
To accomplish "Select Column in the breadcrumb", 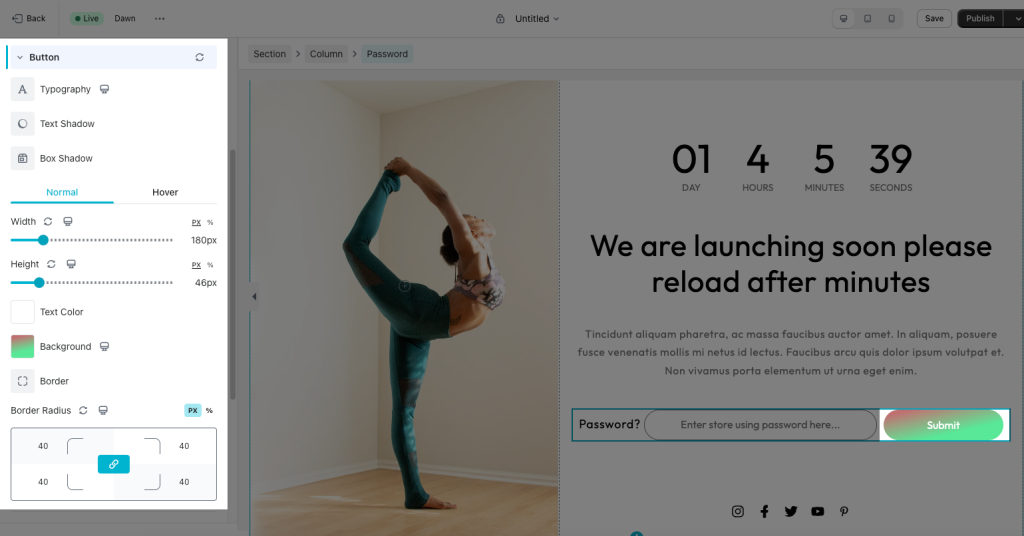I will [326, 54].
